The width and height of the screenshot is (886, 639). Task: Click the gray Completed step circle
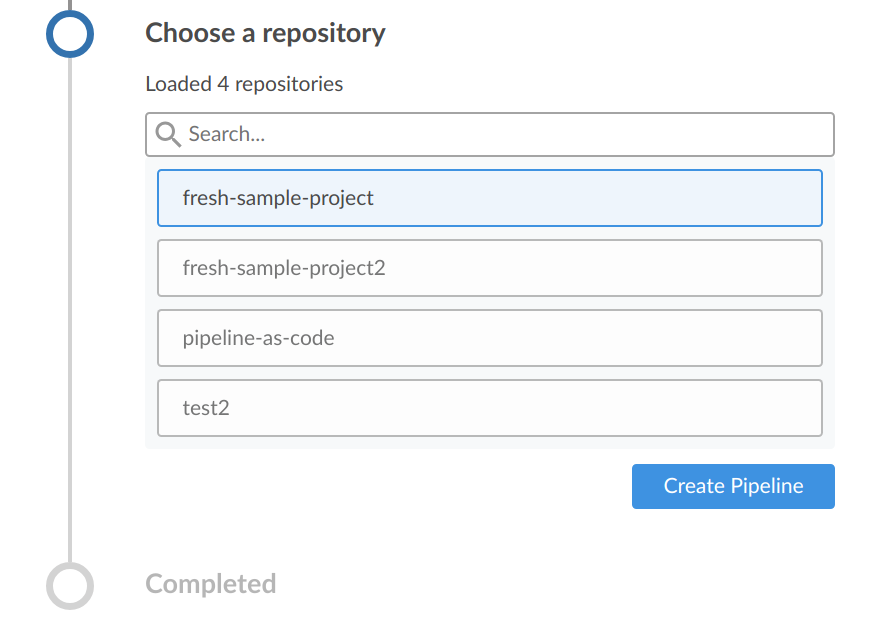click(70, 585)
